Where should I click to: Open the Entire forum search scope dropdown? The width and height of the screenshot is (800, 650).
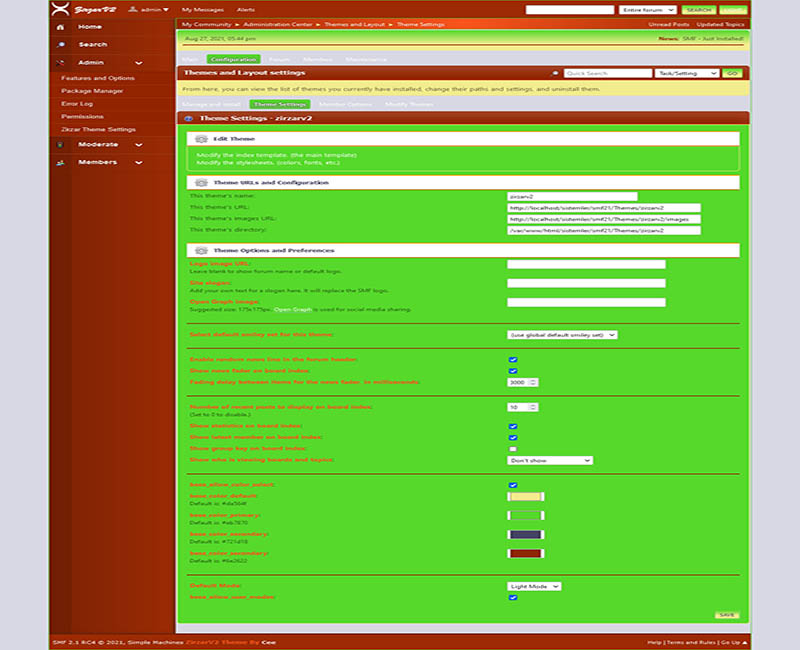point(648,10)
